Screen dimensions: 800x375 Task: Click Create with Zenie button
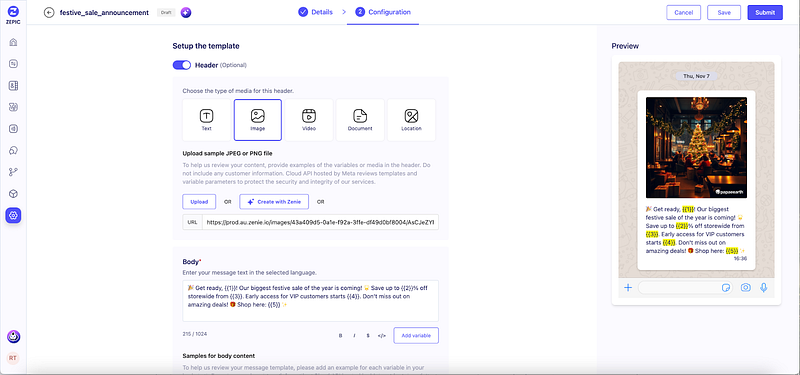[274, 202]
